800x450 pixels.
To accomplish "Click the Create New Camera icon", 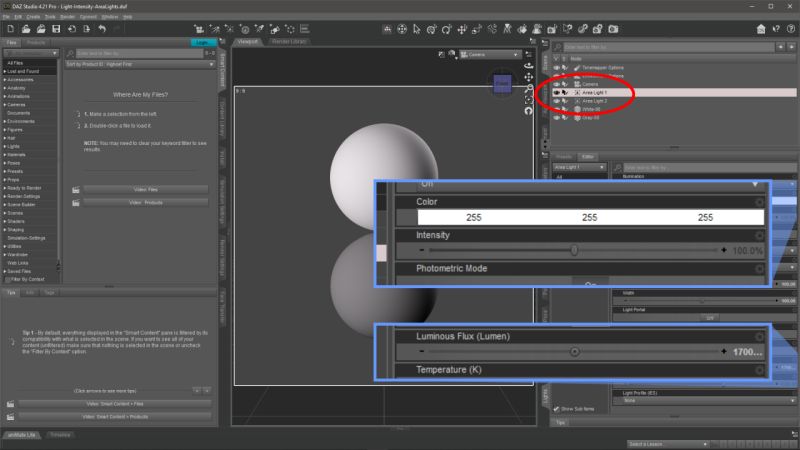I will (199, 29).
